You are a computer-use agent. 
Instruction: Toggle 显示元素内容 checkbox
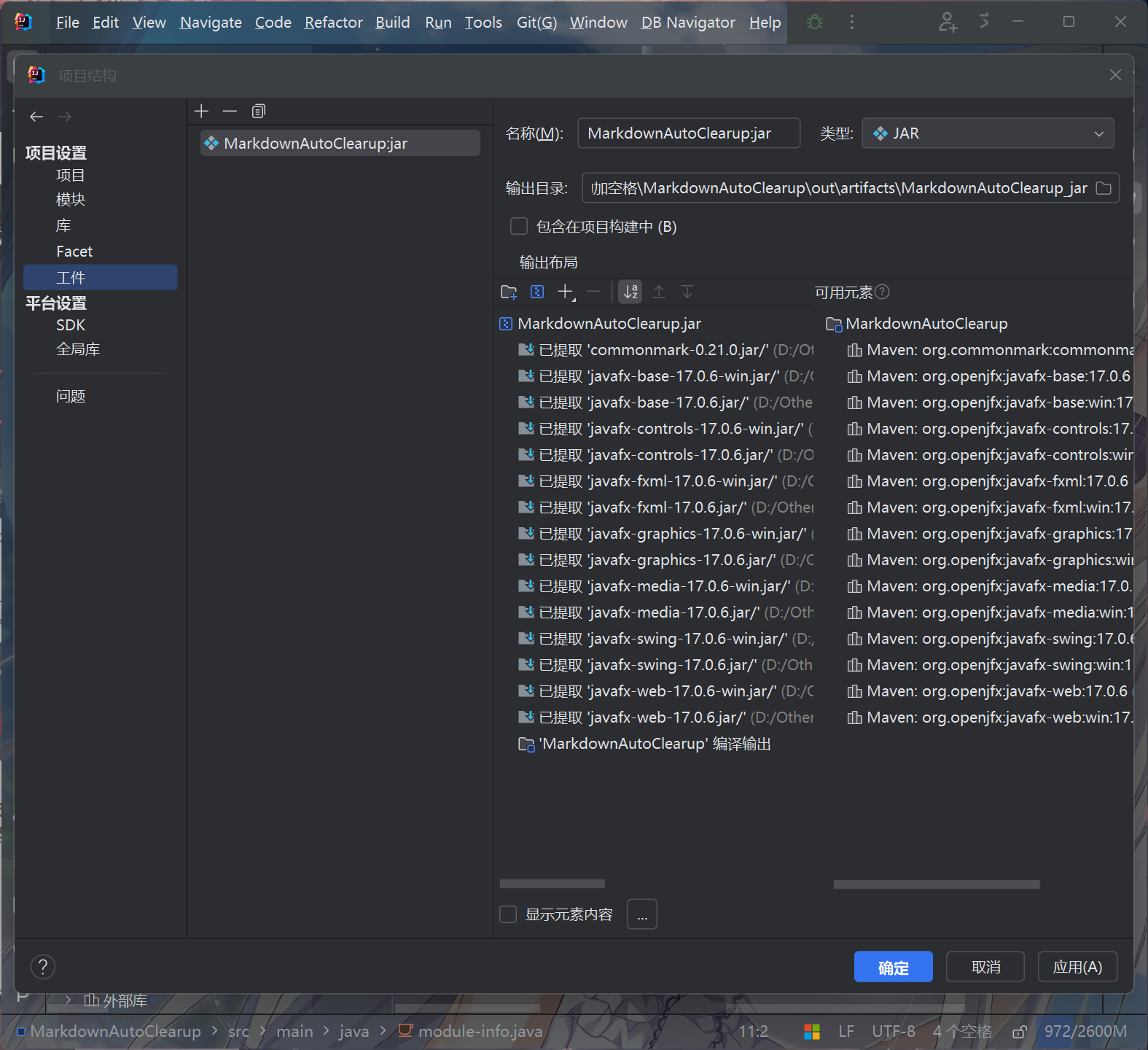point(508,914)
